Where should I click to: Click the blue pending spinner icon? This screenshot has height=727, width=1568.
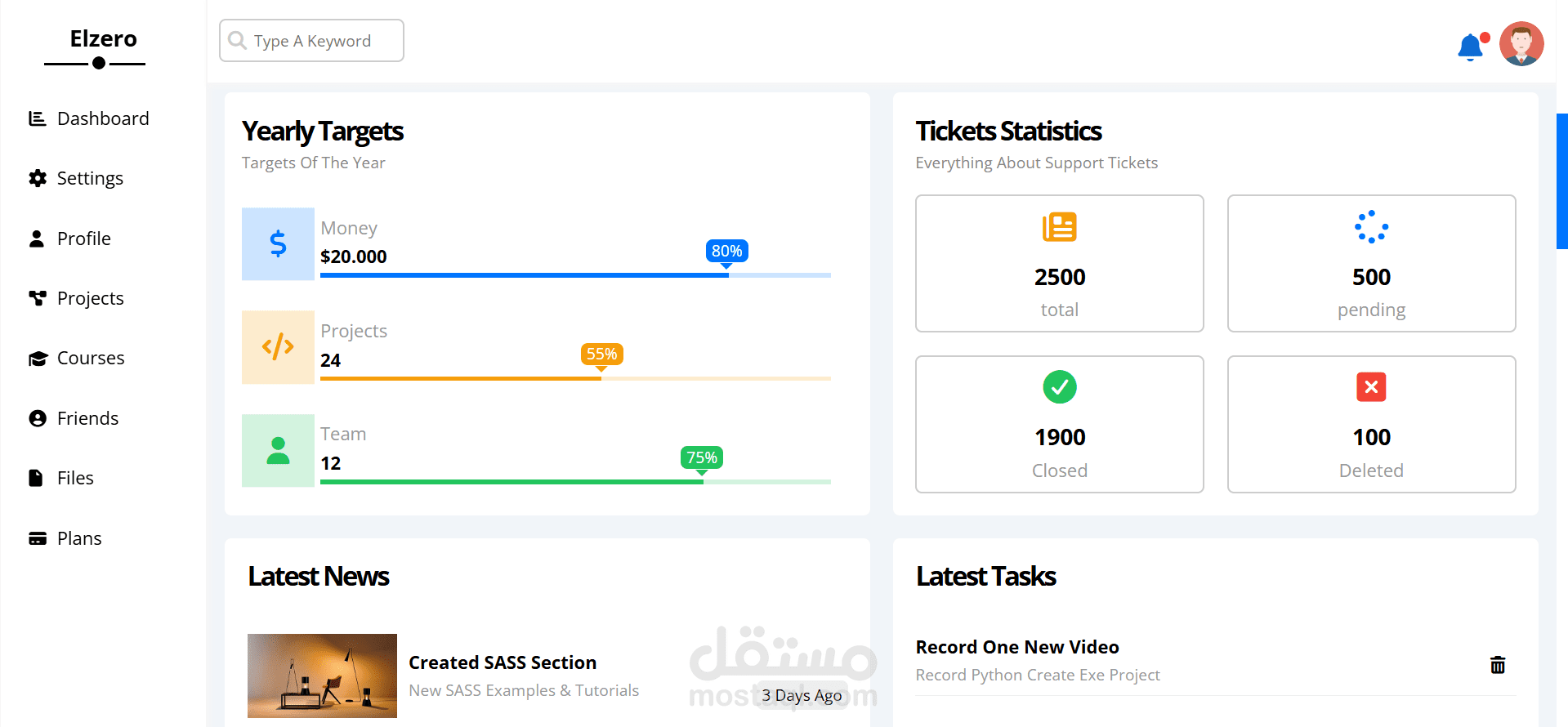pos(1371,227)
